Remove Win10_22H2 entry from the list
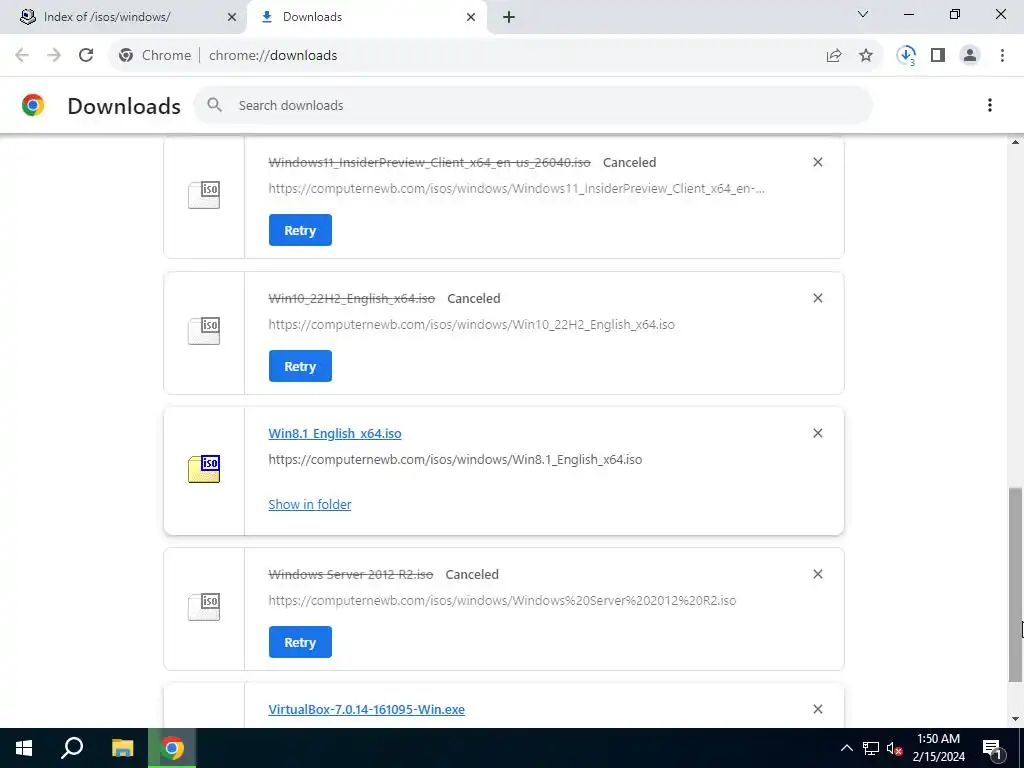Screen dimensions: 1024x768 click(x=818, y=298)
